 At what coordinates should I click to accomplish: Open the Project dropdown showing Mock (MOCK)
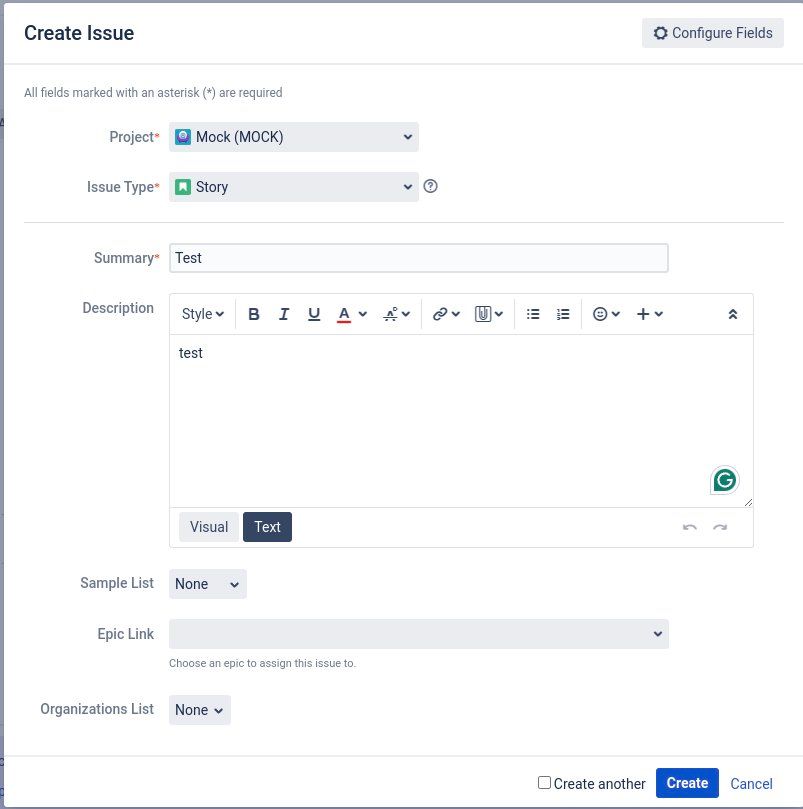point(294,137)
